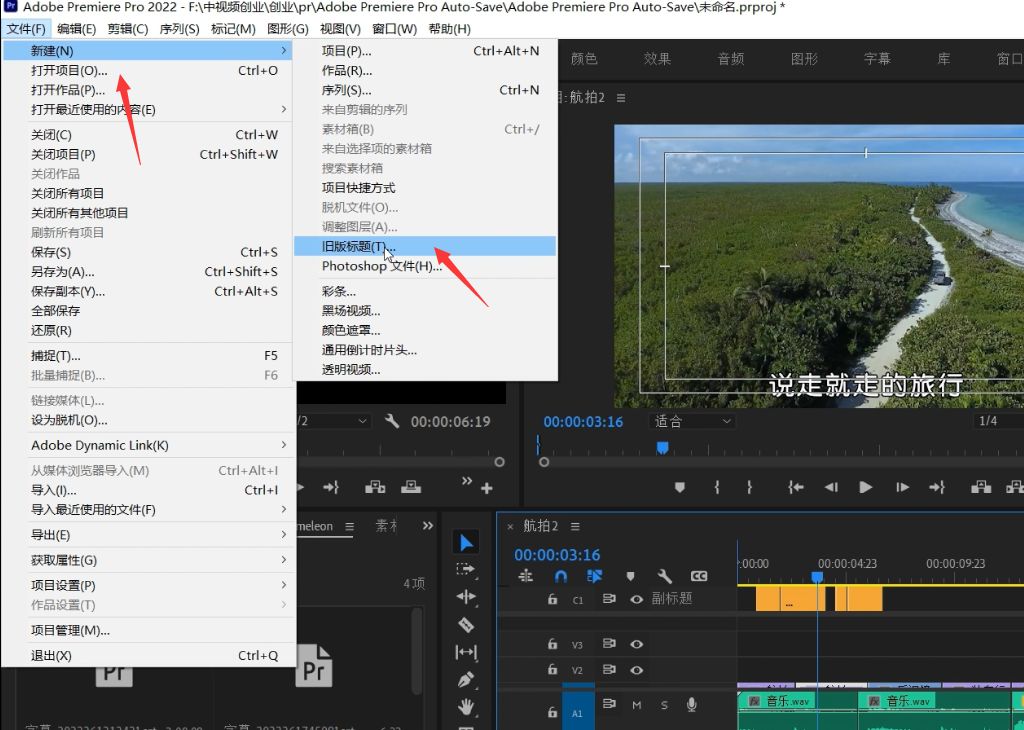Toggle lock on subtitle track C1
The image size is (1024, 730).
(x=551, y=600)
